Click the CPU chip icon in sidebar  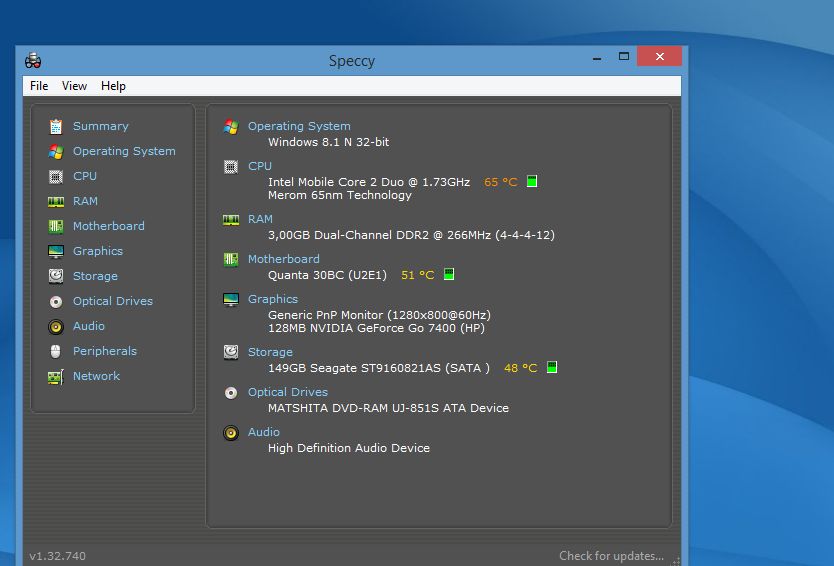click(56, 177)
